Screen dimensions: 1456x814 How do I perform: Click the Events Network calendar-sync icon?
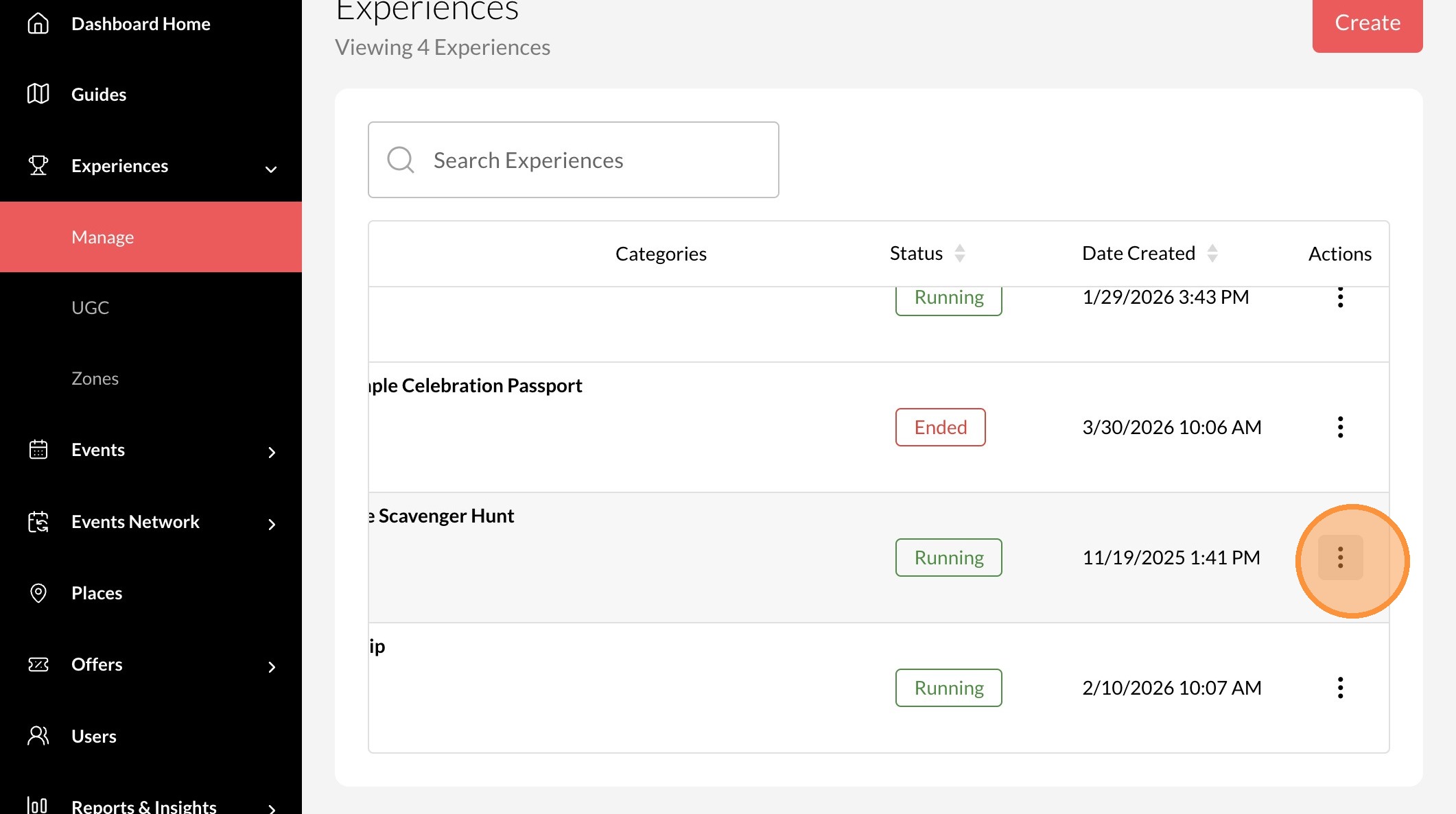click(38, 522)
